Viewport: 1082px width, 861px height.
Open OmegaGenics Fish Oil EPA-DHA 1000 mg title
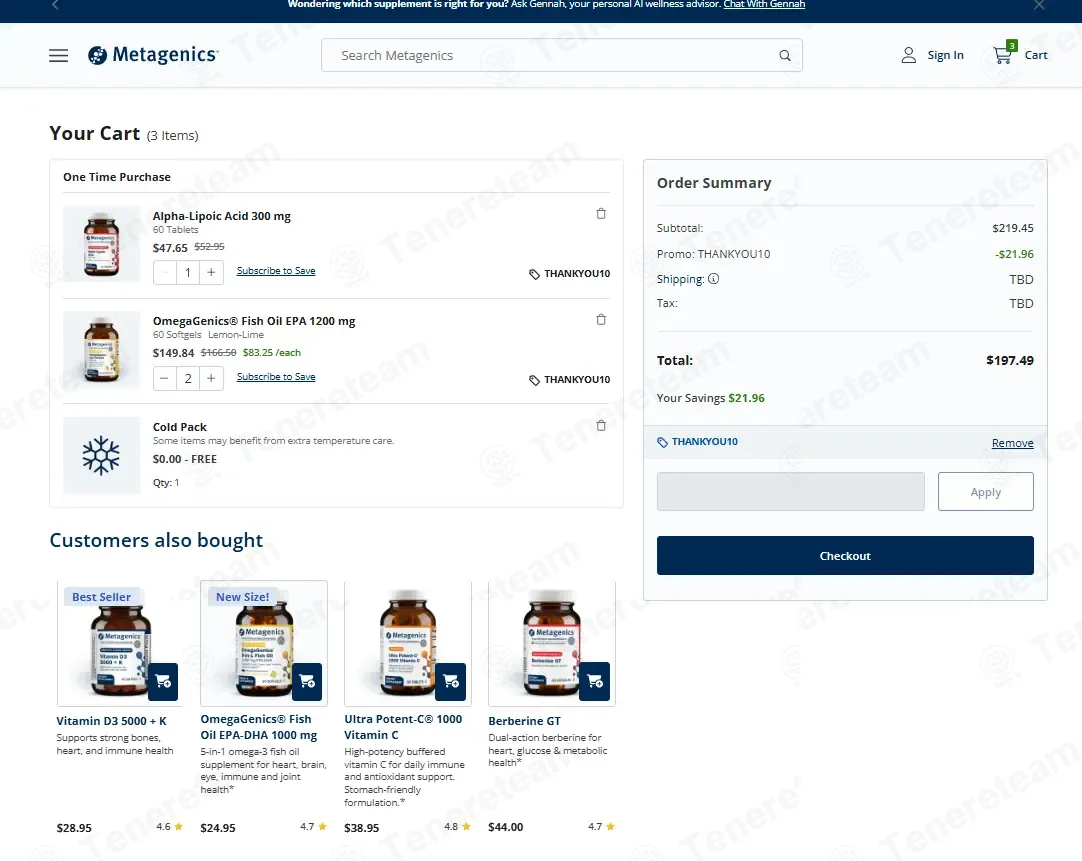pyautogui.click(x=259, y=726)
